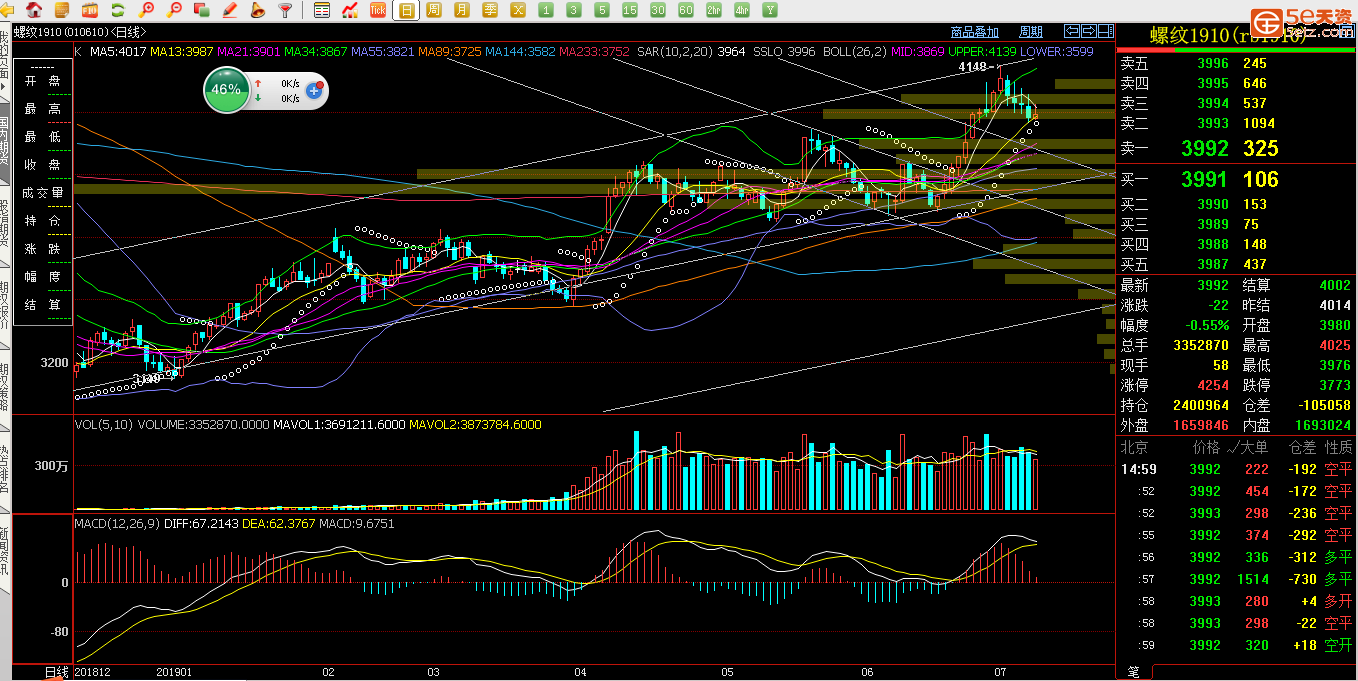Select the X custom period button
Viewport: 1358px width, 681px height.
518,10
